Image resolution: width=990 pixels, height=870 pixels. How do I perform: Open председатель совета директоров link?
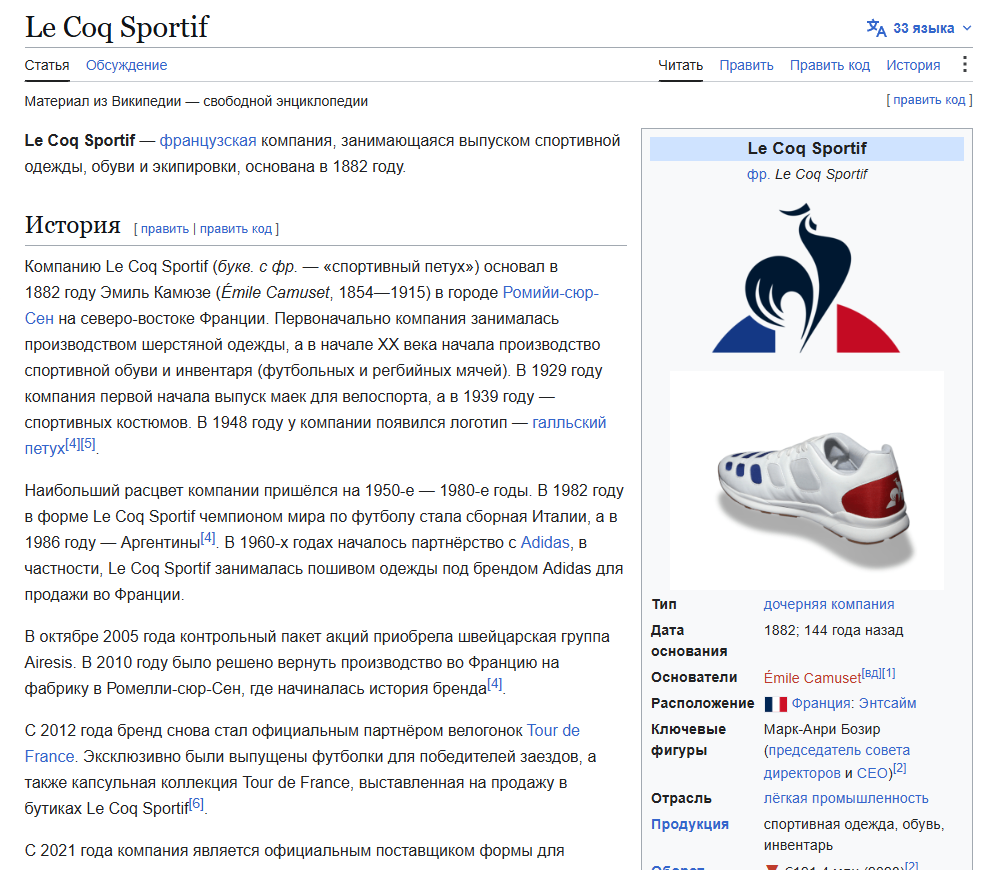[837, 761]
